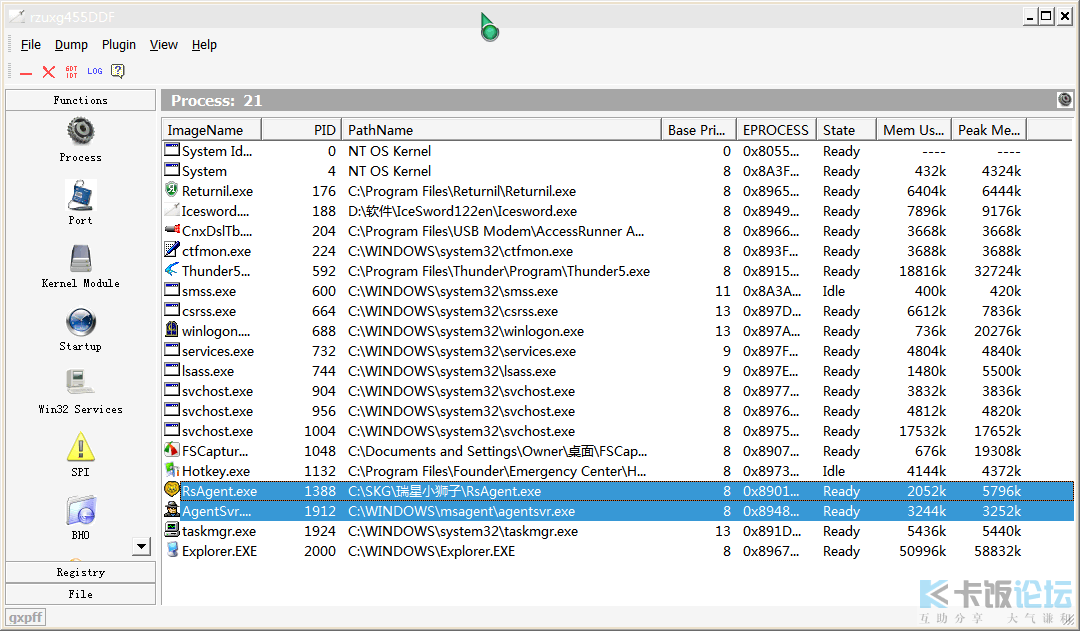Click the refresh icon on Process header

[1064, 100]
